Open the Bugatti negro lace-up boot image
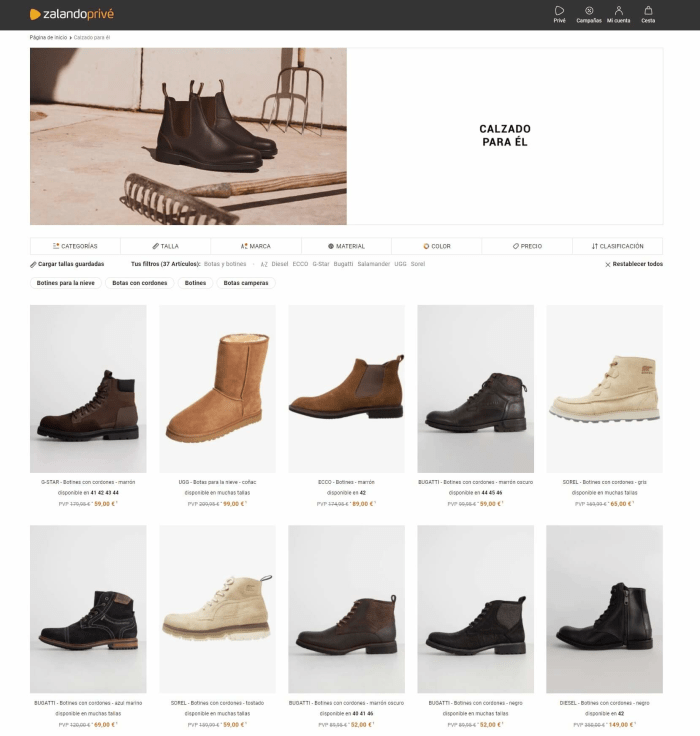 (x=476, y=609)
